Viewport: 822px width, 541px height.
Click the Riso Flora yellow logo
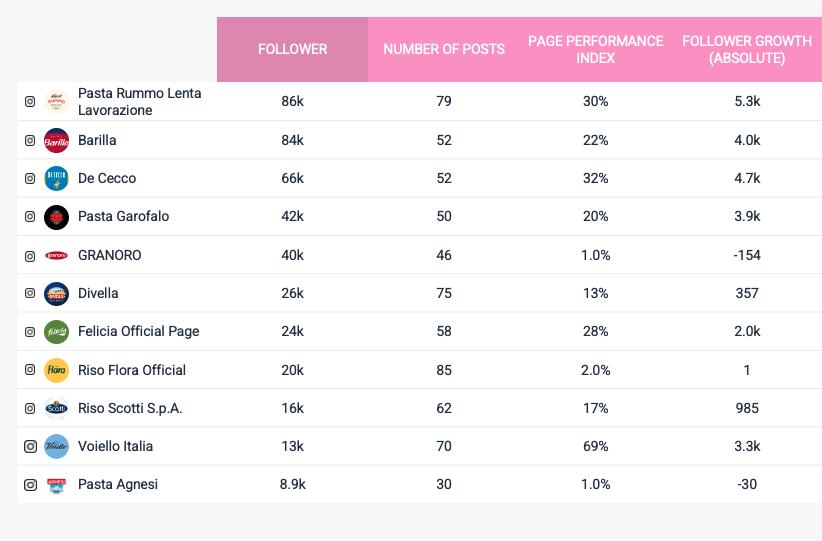[x=57, y=370]
